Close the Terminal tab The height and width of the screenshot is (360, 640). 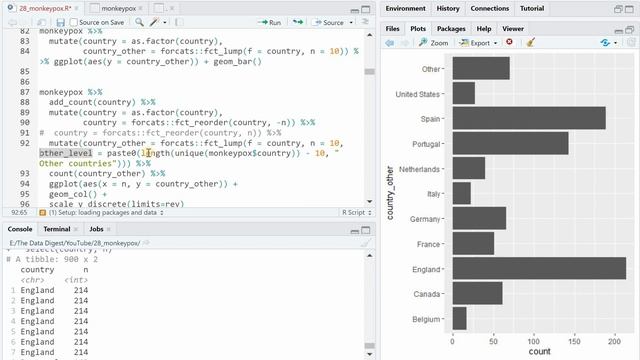point(76,229)
